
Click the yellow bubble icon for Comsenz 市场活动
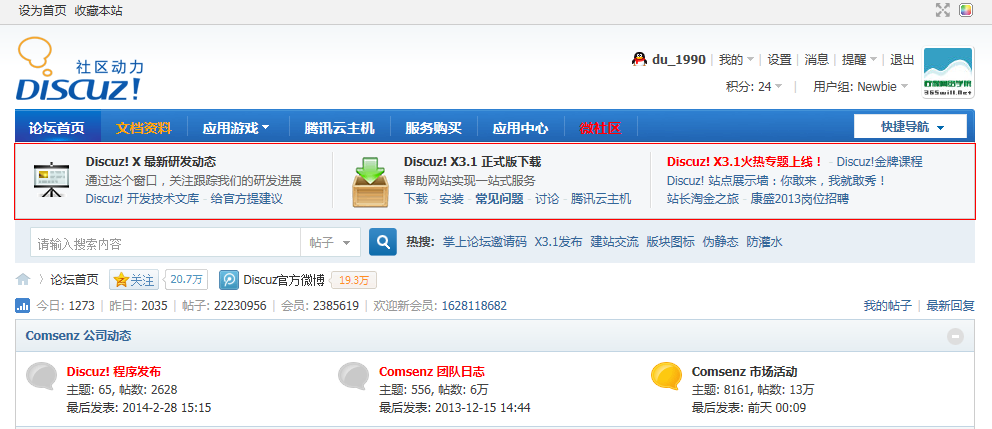point(667,376)
